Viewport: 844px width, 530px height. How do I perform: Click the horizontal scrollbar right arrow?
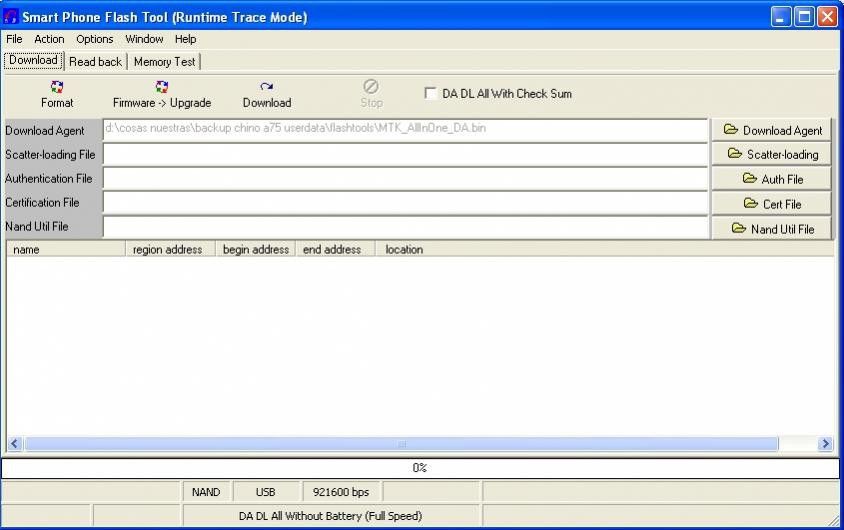[825, 443]
